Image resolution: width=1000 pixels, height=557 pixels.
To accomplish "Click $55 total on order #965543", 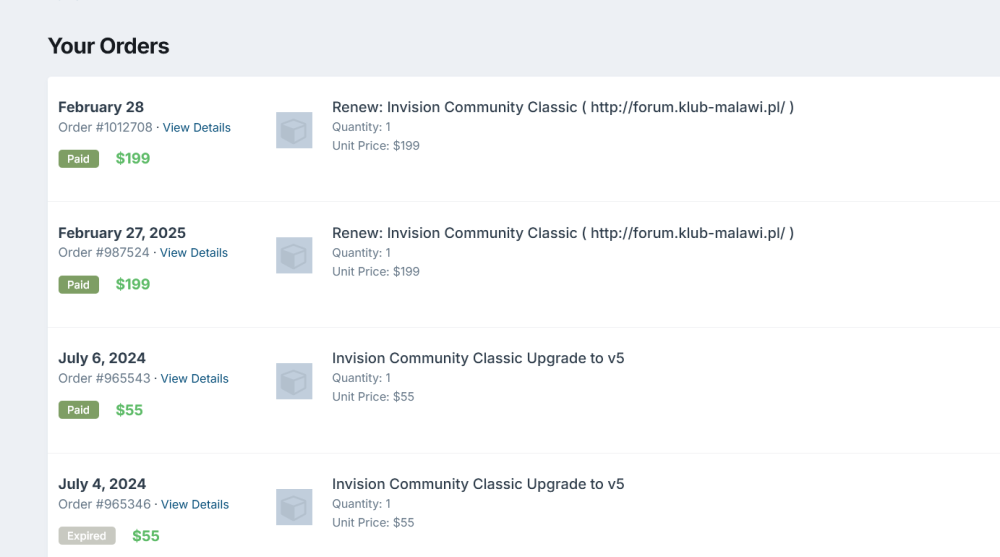I will tap(129, 410).
